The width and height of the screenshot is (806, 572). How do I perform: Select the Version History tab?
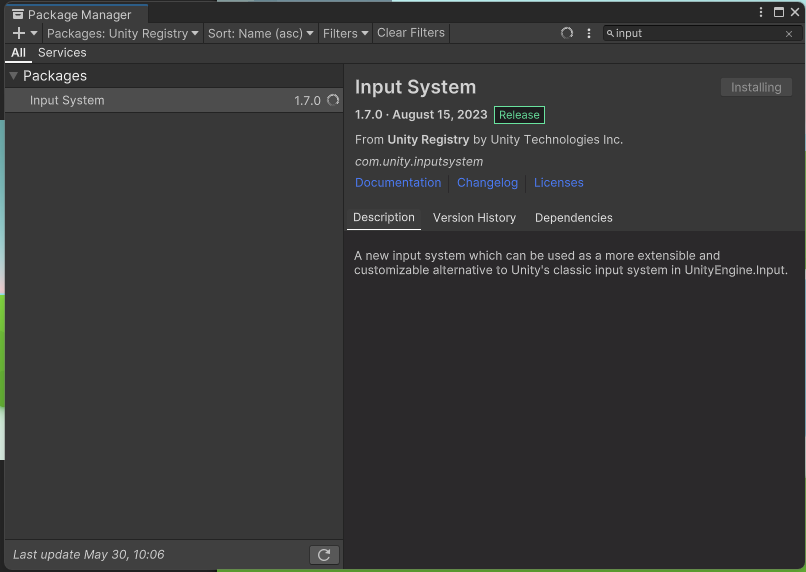(x=474, y=218)
